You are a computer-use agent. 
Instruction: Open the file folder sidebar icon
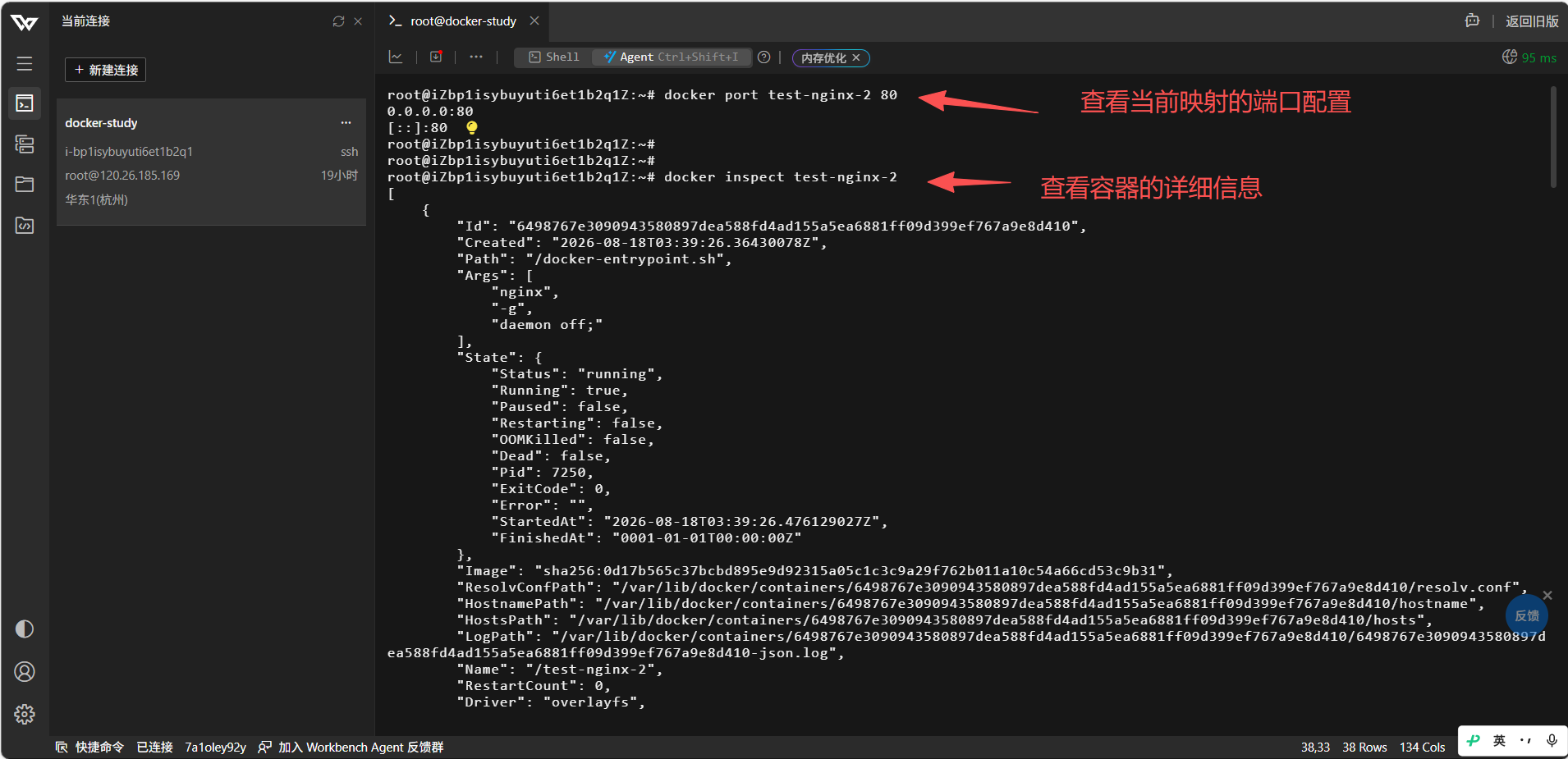[25, 184]
